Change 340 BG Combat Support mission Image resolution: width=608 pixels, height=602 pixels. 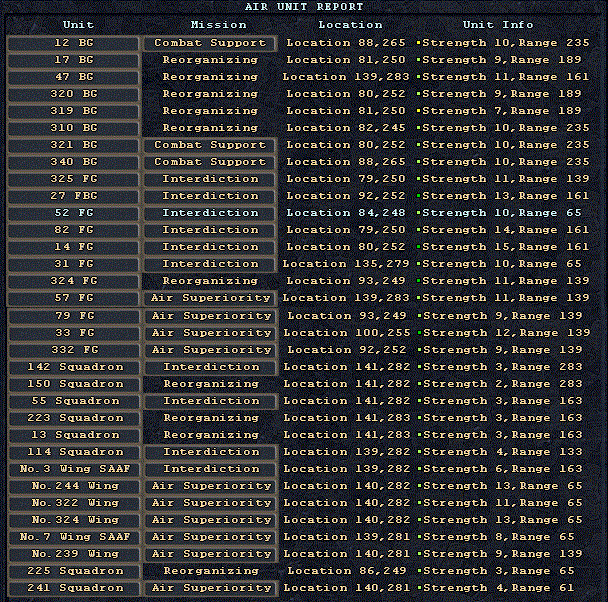coord(210,162)
